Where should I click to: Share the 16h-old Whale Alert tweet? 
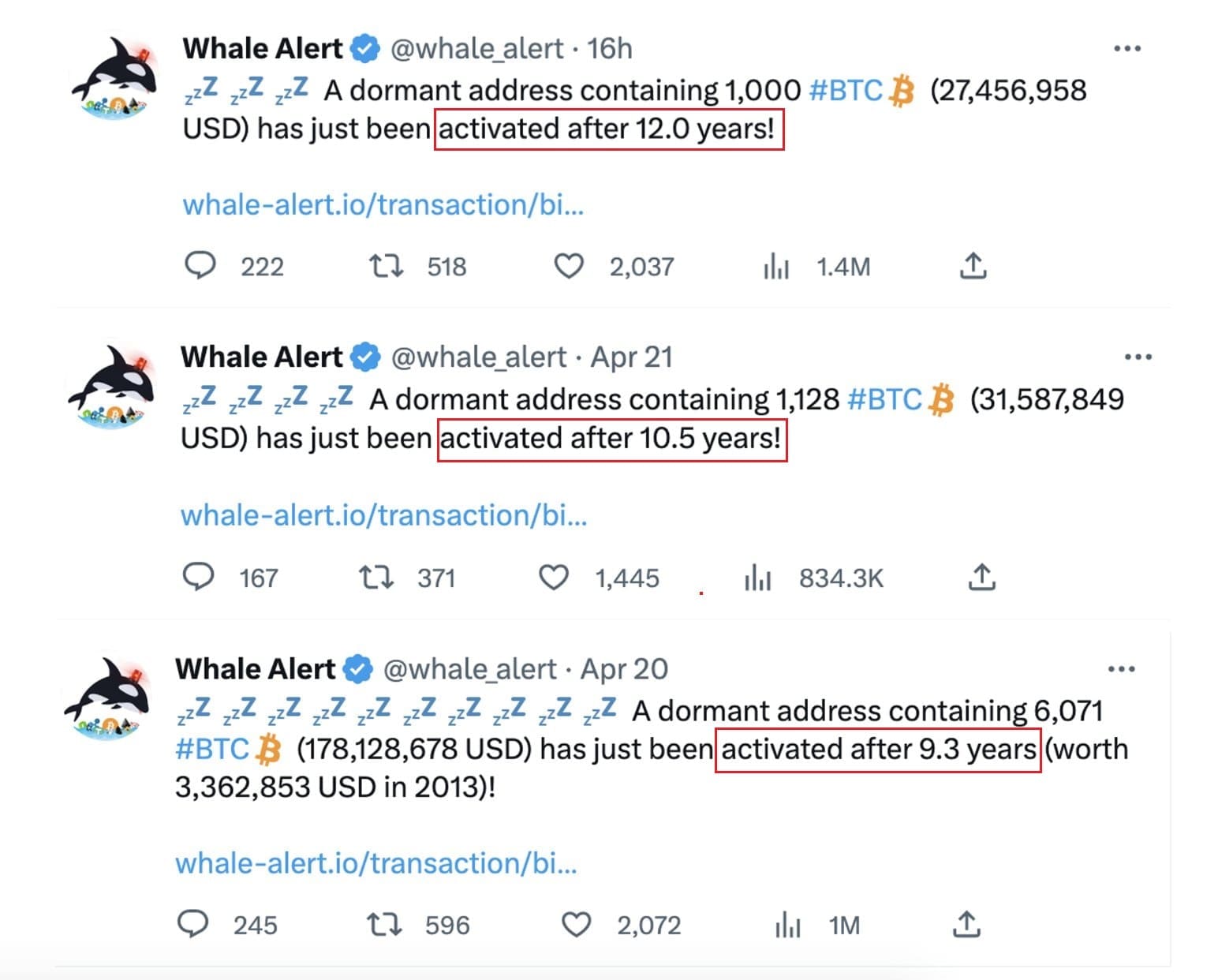973,266
